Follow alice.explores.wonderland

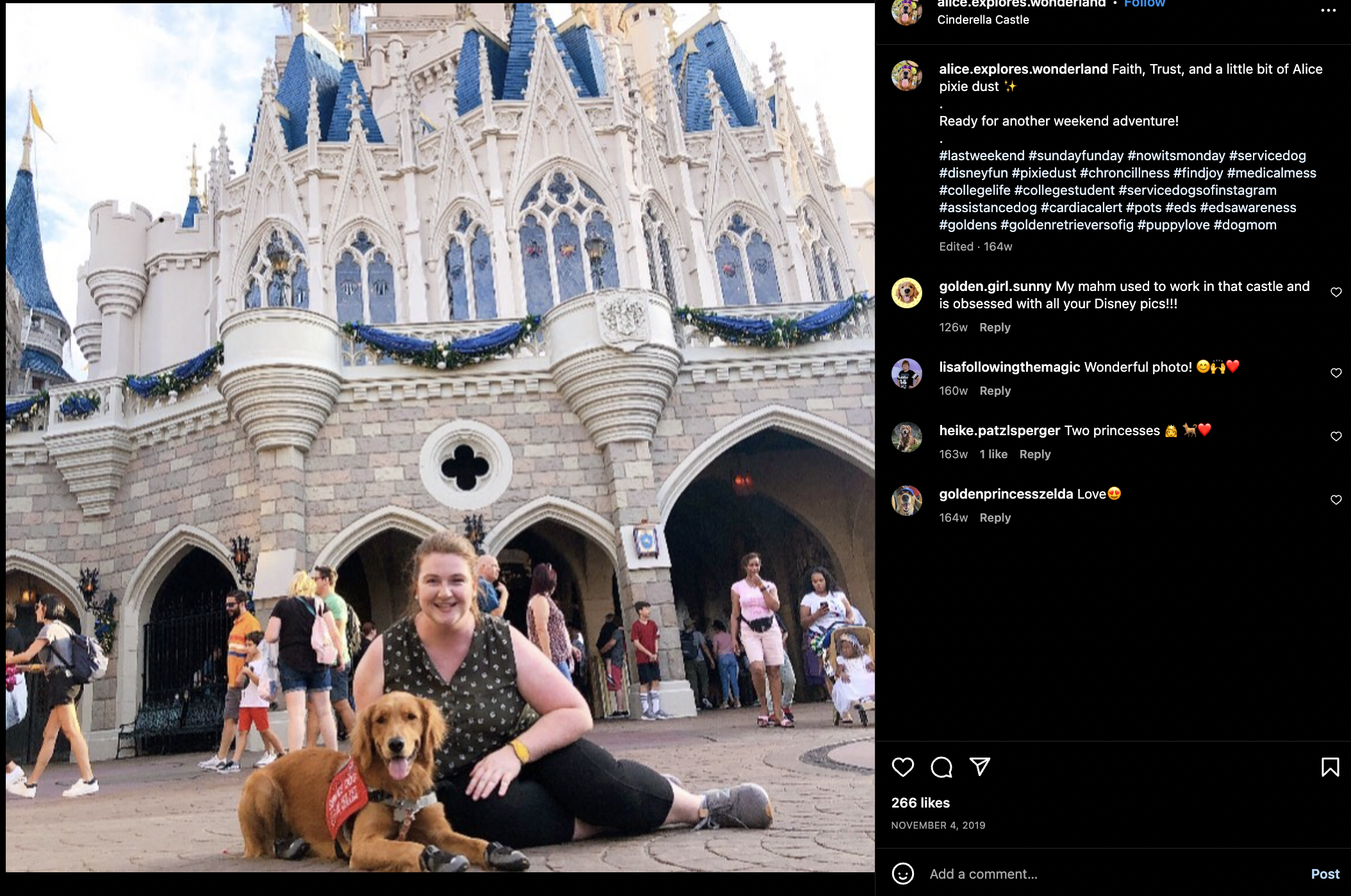[x=1144, y=3]
